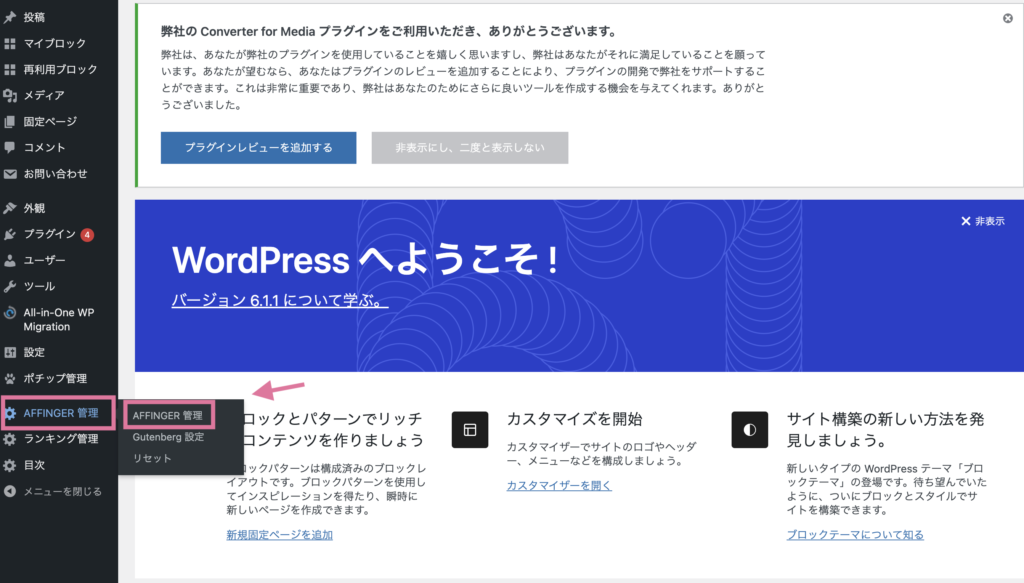Screen dimensions: 1024x583
Task: Open ランキング管理 menu
Action: point(59,439)
